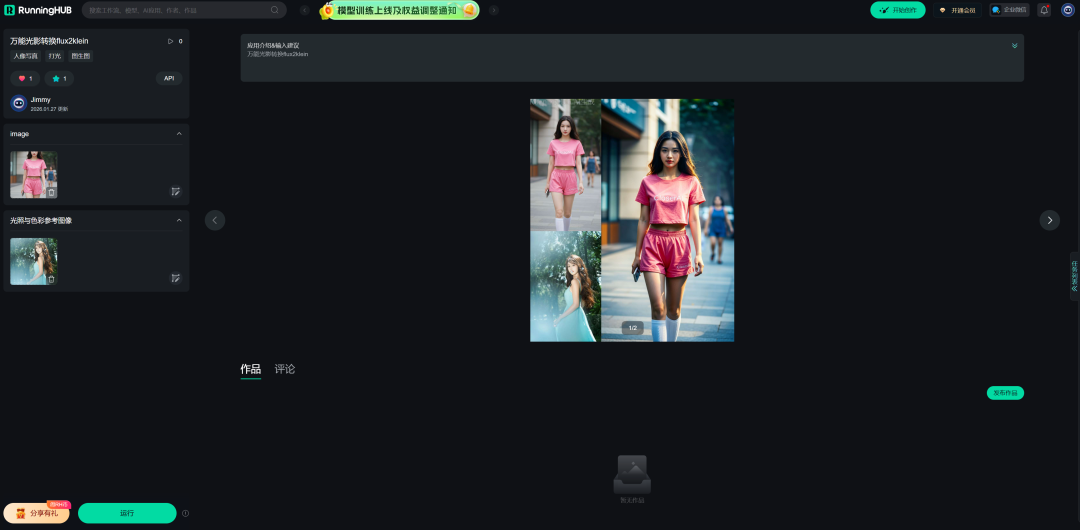Click the play run-count icon by title
Viewport: 1080px width, 530px height.
pyautogui.click(x=171, y=41)
